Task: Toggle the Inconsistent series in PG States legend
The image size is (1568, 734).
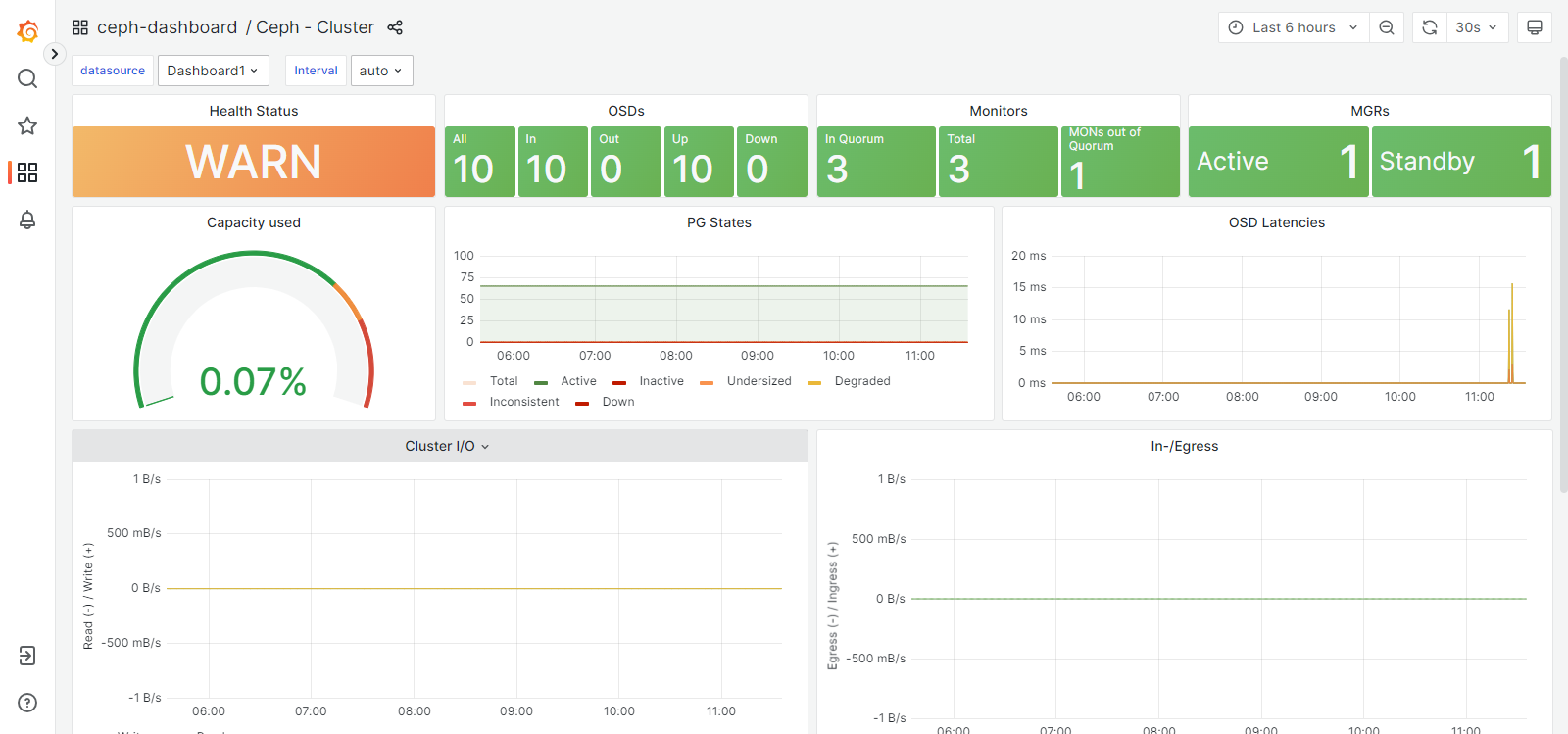Action: (524, 402)
